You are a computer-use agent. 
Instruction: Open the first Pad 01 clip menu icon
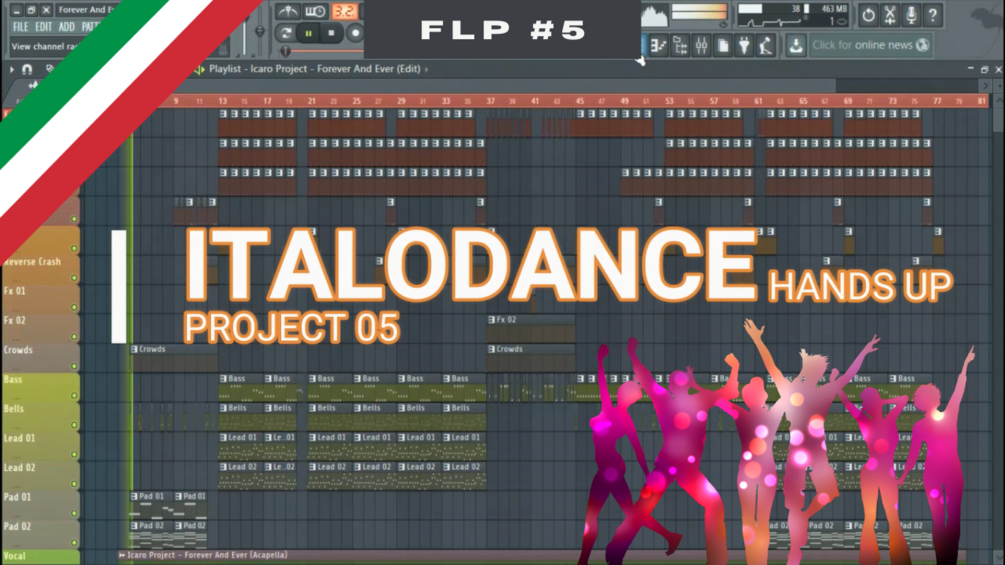point(134,496)
